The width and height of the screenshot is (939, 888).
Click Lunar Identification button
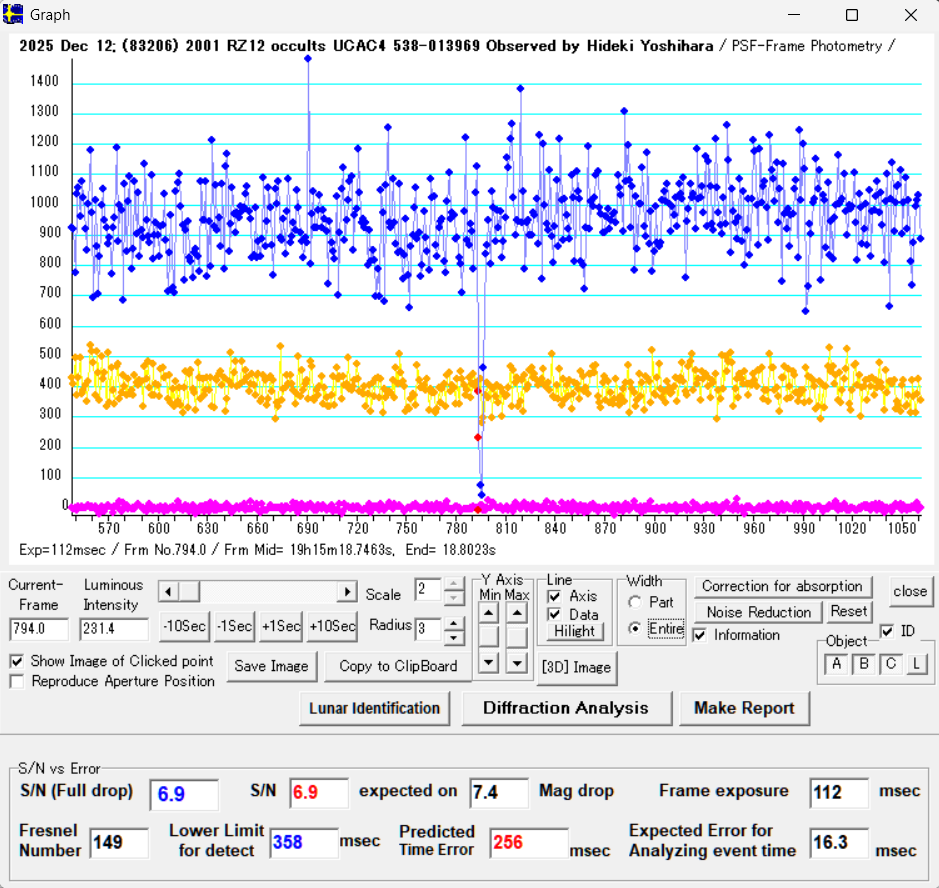point(374,708)
